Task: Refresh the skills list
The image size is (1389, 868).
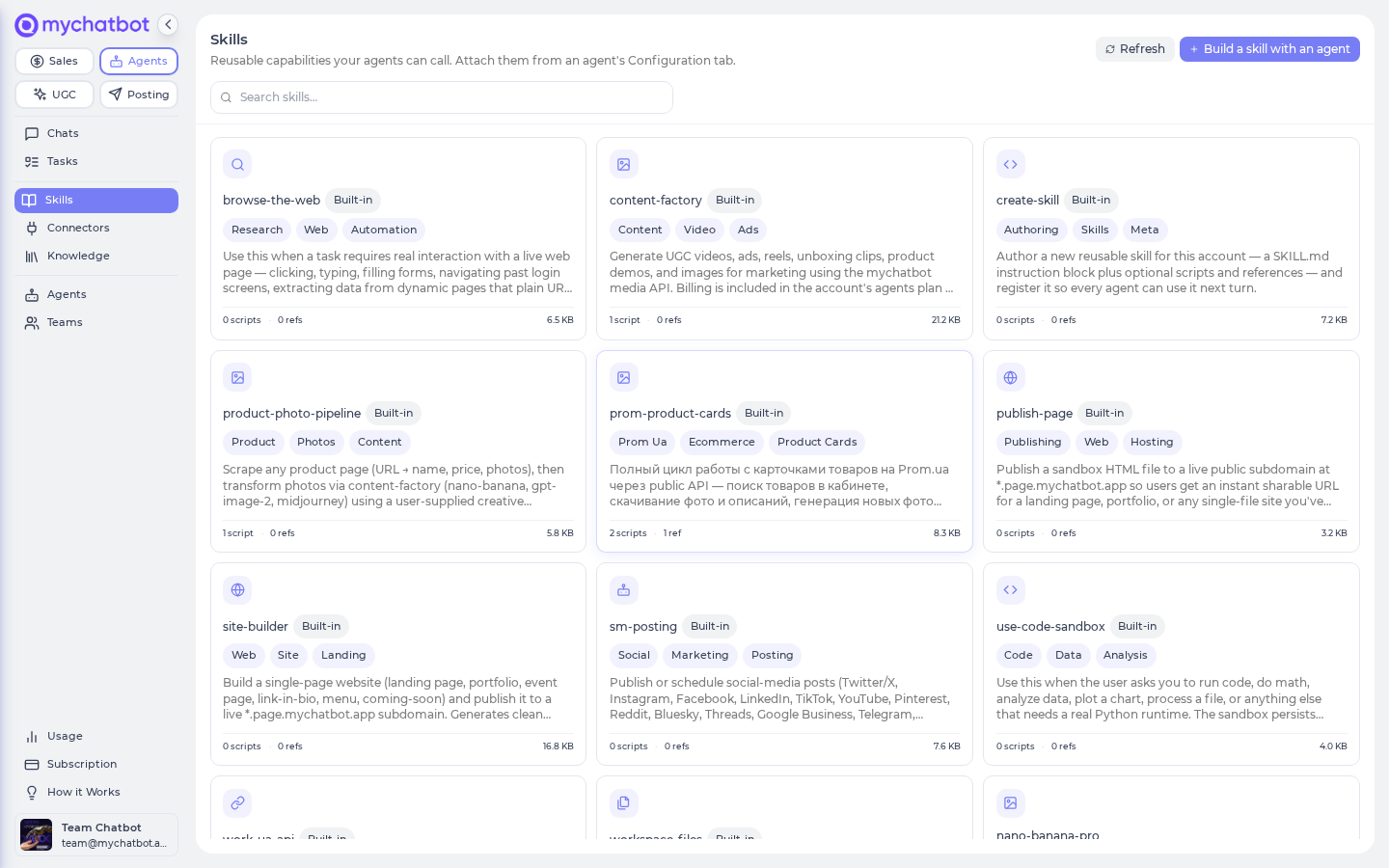Action: (x=1135, y=49)
